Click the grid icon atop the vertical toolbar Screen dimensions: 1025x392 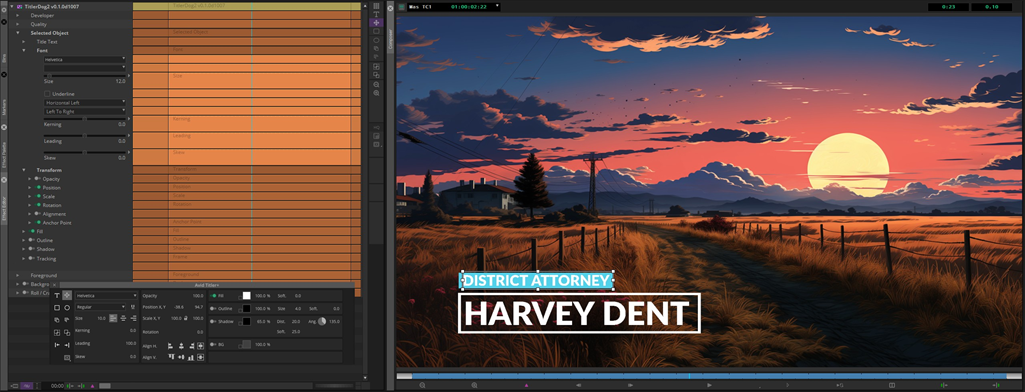377,6
